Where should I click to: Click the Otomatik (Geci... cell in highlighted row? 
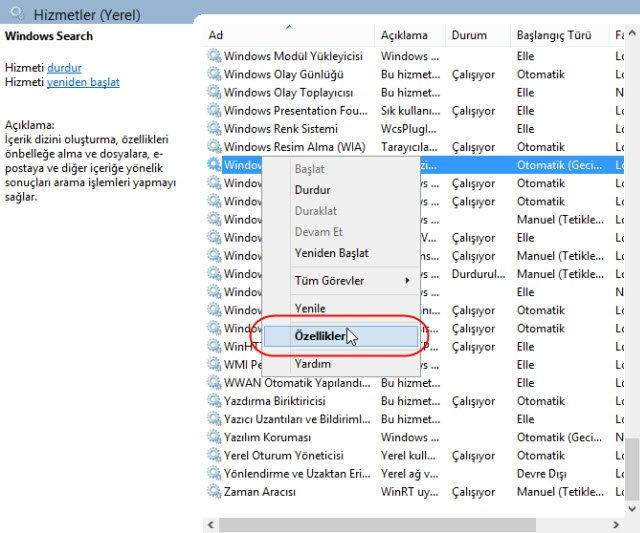tap(559, 165)
